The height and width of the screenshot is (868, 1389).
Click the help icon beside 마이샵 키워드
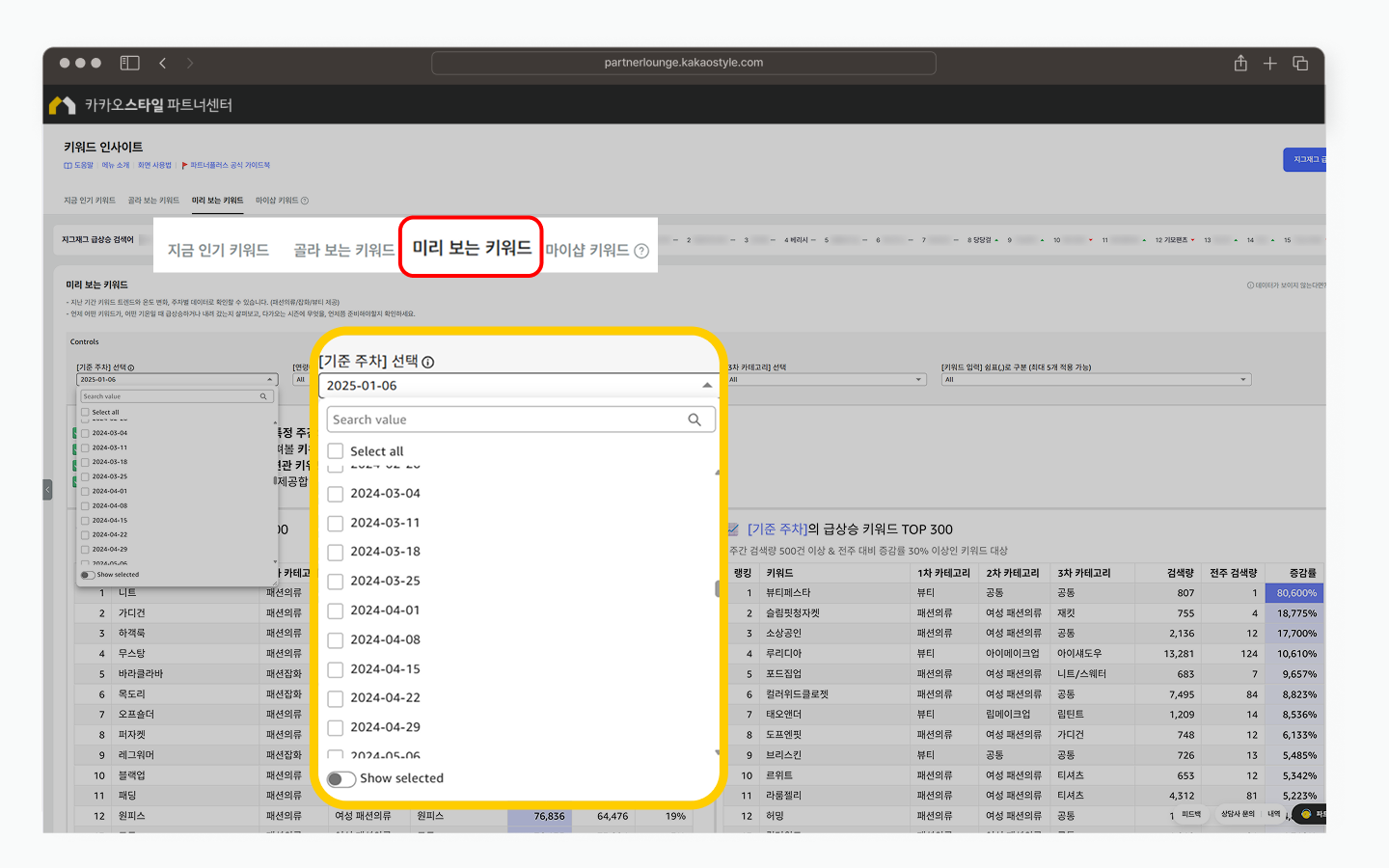[x=641, y=251]
